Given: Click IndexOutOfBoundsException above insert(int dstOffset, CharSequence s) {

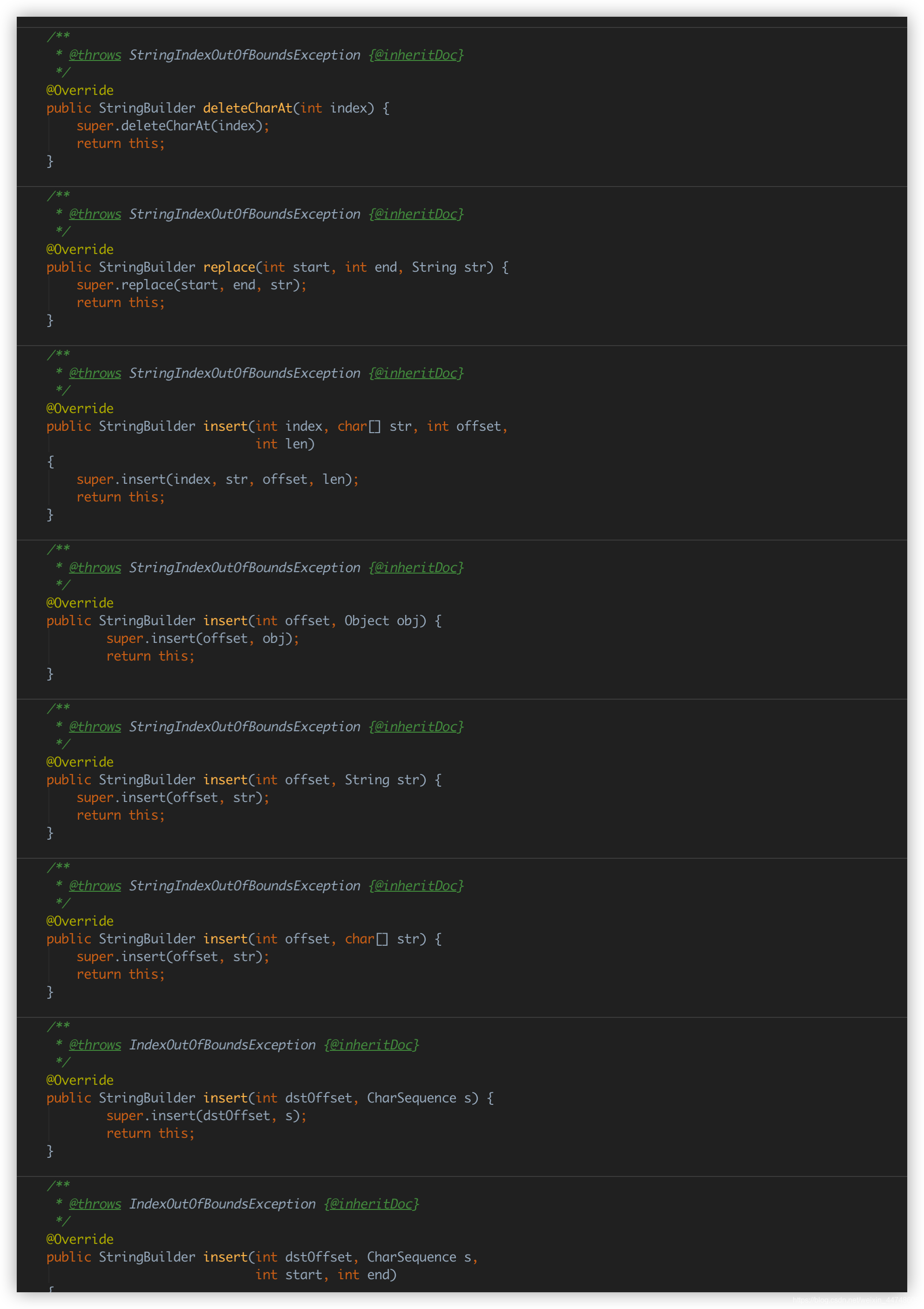Looking at the screenshot, I should (222, 1045).
